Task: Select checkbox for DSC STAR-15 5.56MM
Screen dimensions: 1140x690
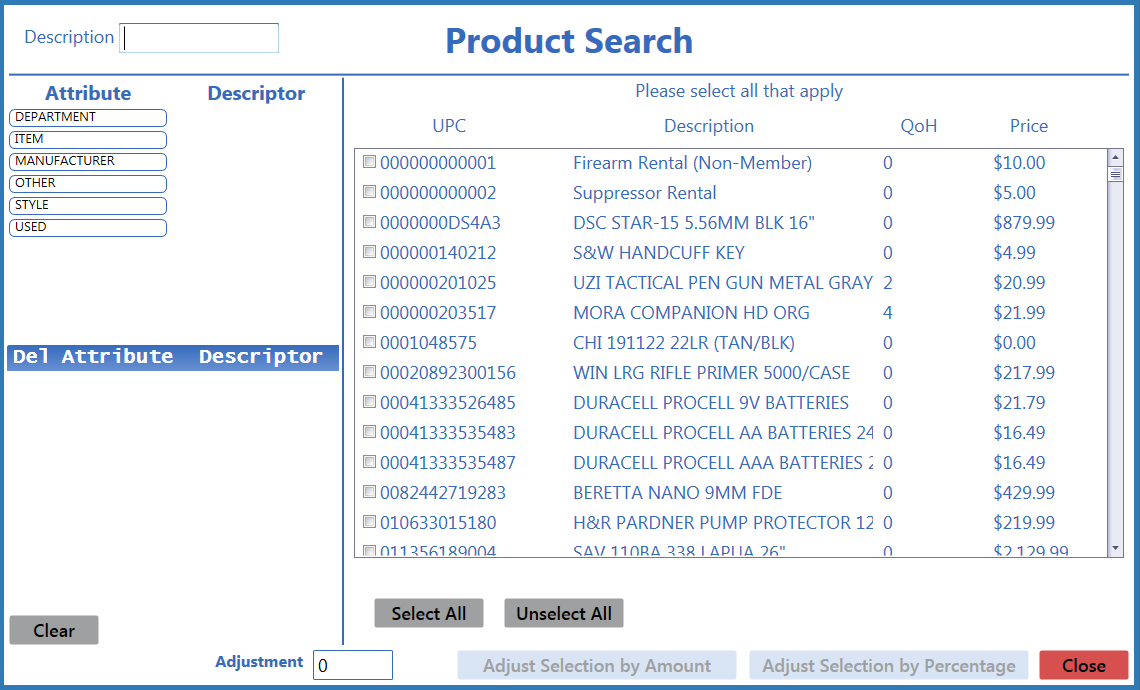Action: tap(369, 221)
